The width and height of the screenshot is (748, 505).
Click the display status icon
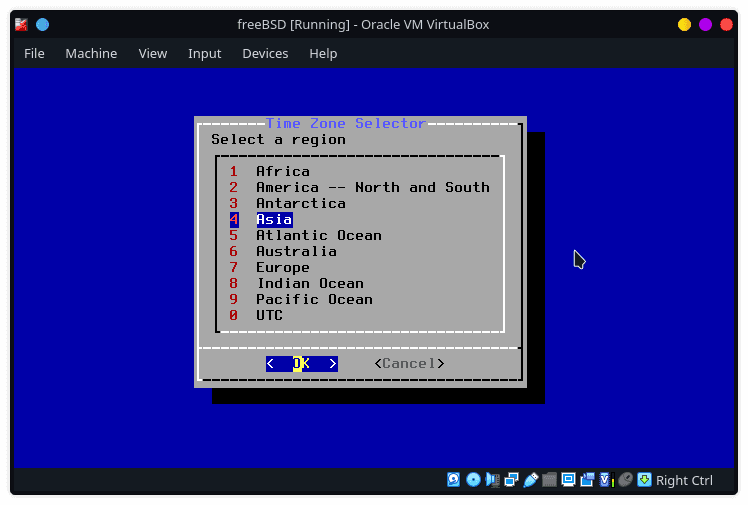pos(568,480)
